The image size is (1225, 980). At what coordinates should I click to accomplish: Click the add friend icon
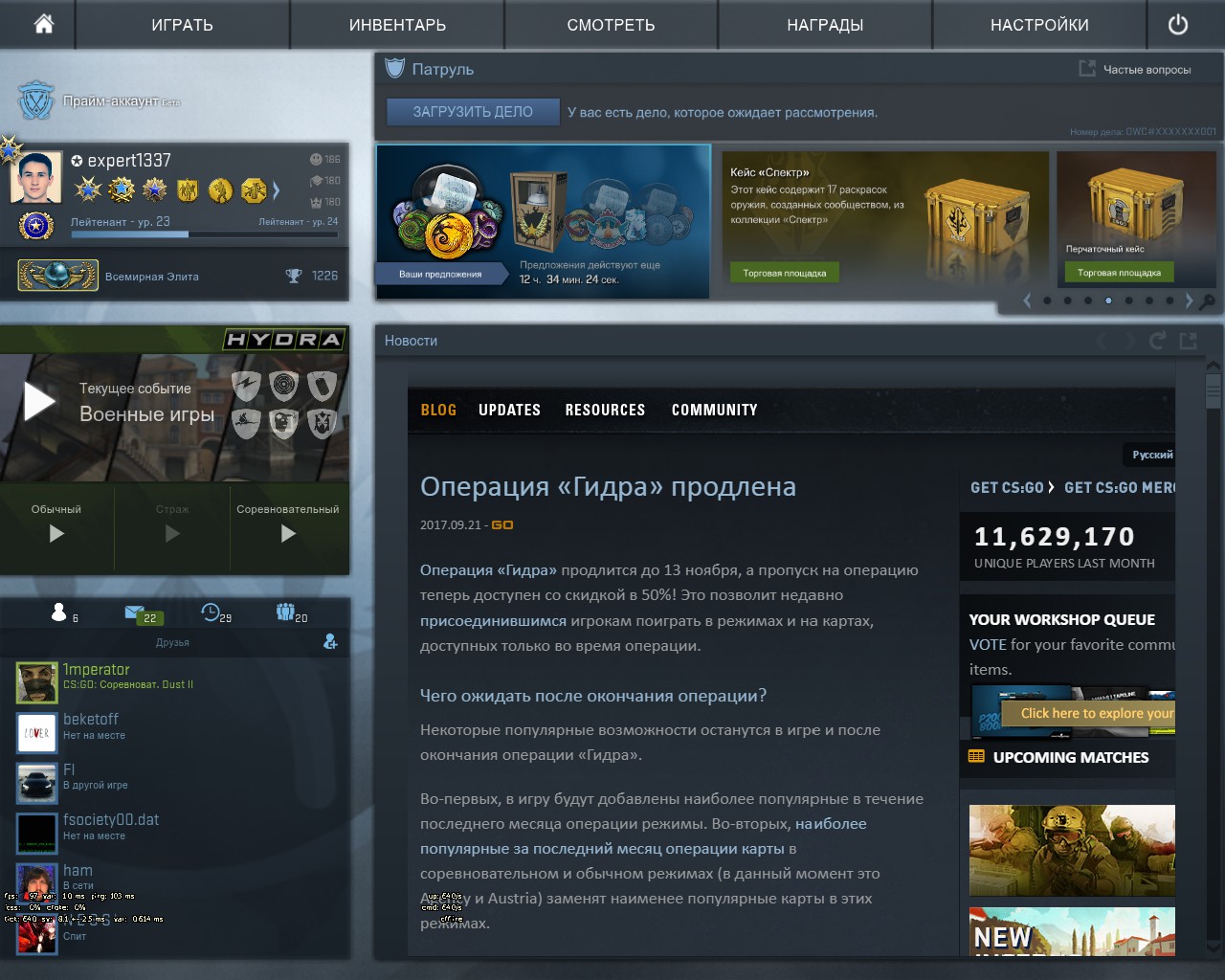pyautogui.click(x=330, y=641)
